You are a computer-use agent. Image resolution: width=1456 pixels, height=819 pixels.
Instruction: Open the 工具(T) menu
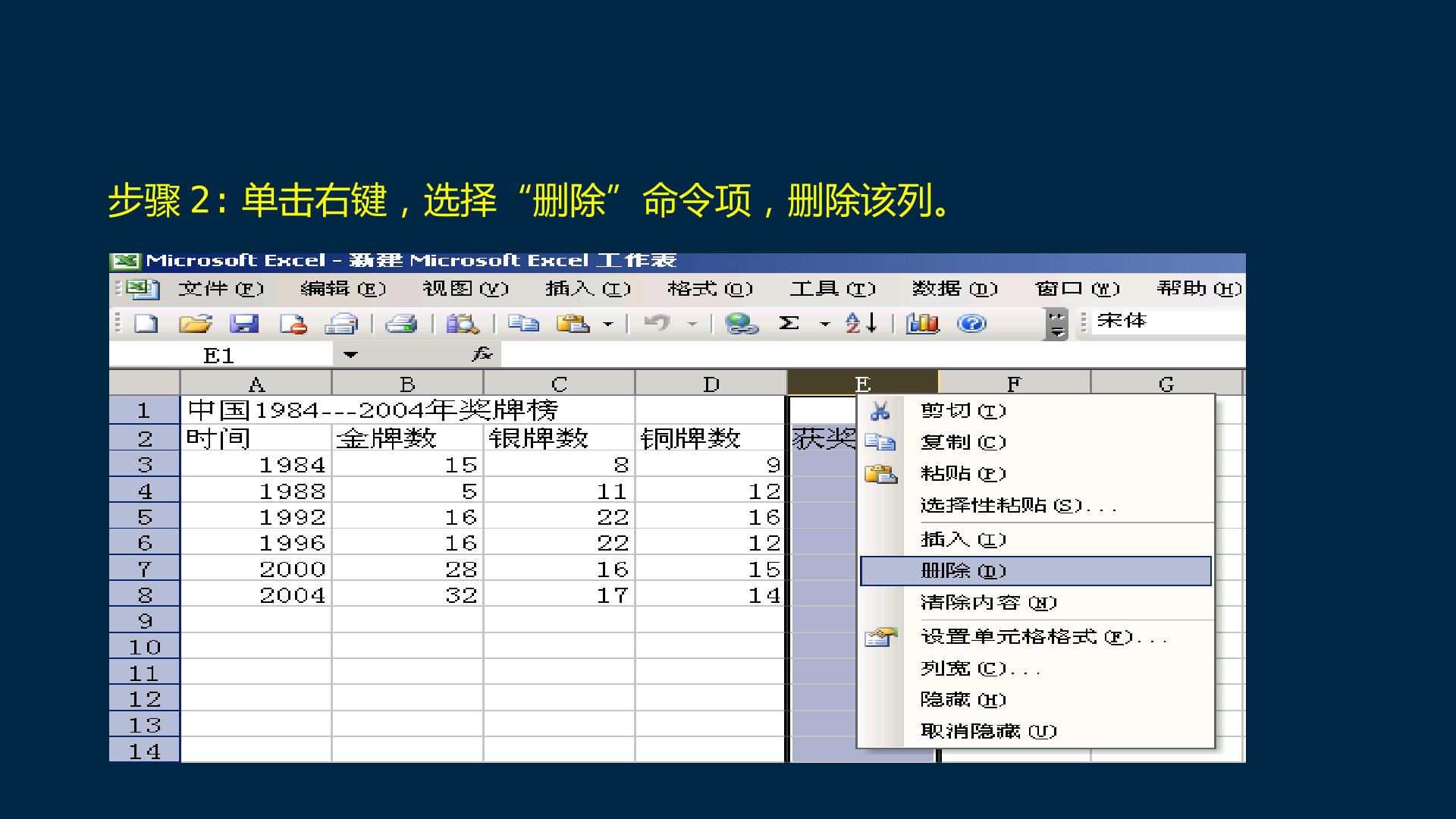833,289
